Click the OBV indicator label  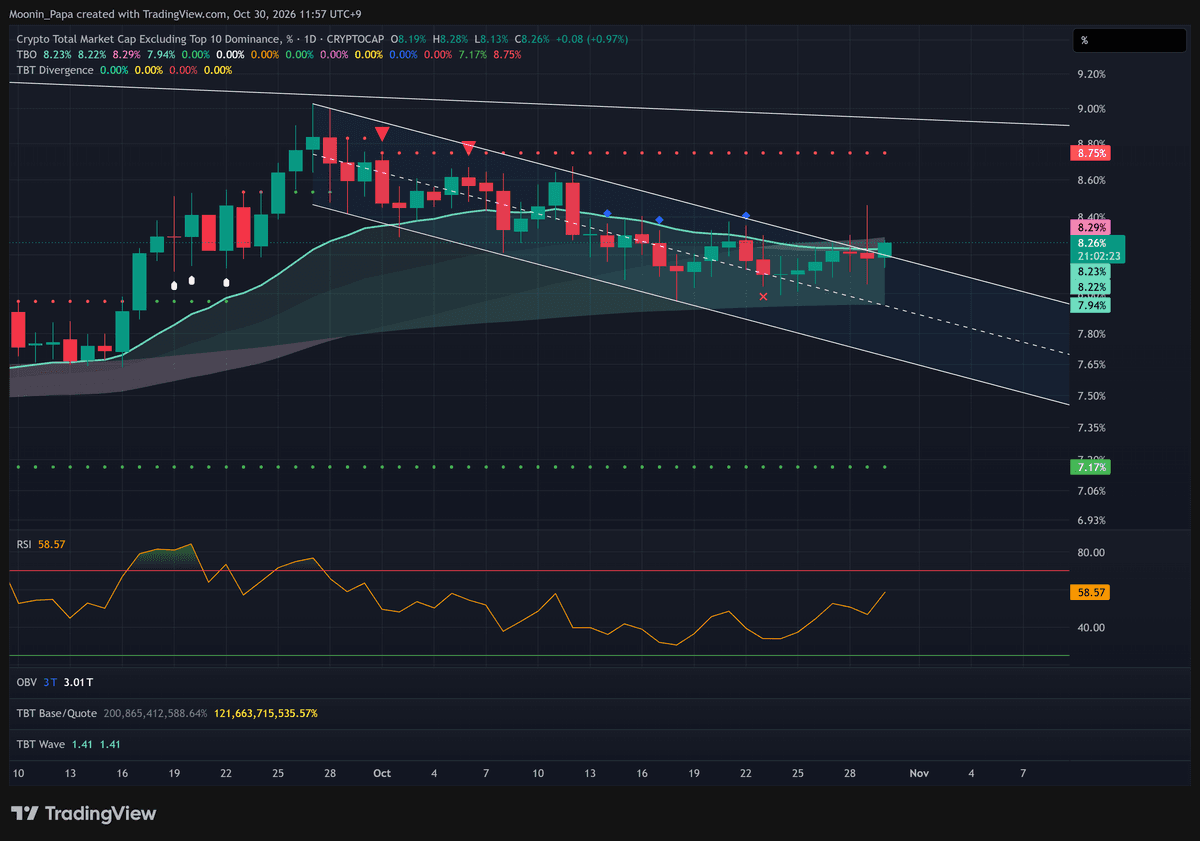point(26,682)
